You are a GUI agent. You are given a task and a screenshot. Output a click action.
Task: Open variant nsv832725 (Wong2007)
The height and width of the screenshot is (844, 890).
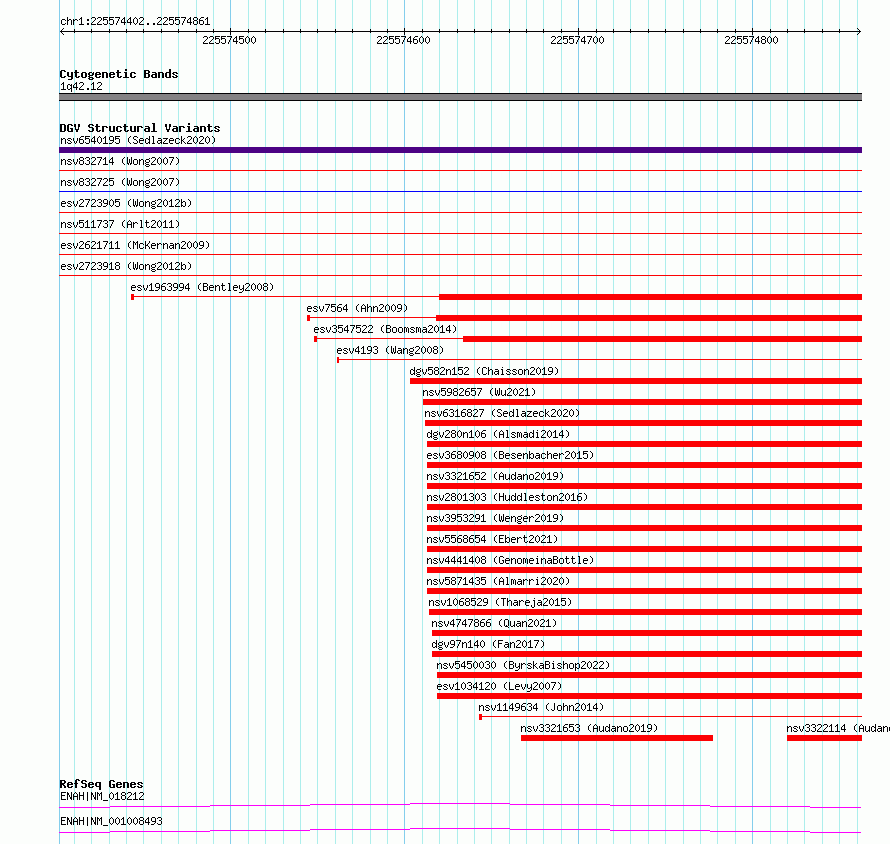tap(120, 182)
